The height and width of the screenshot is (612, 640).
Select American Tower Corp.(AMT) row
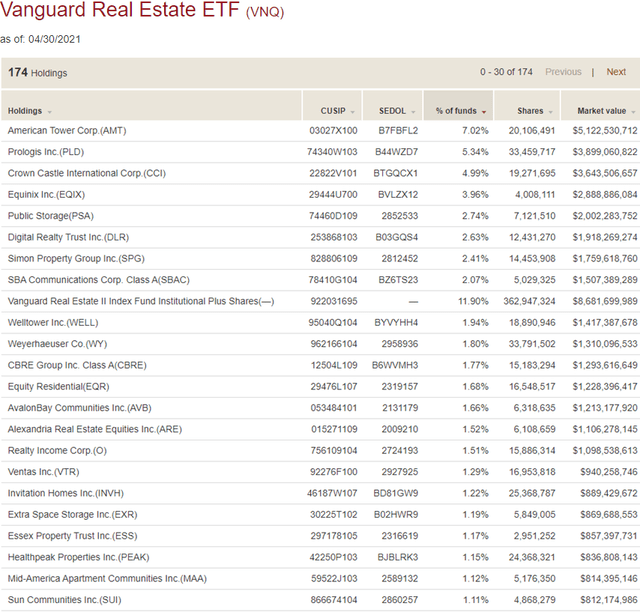coord(320,131)
